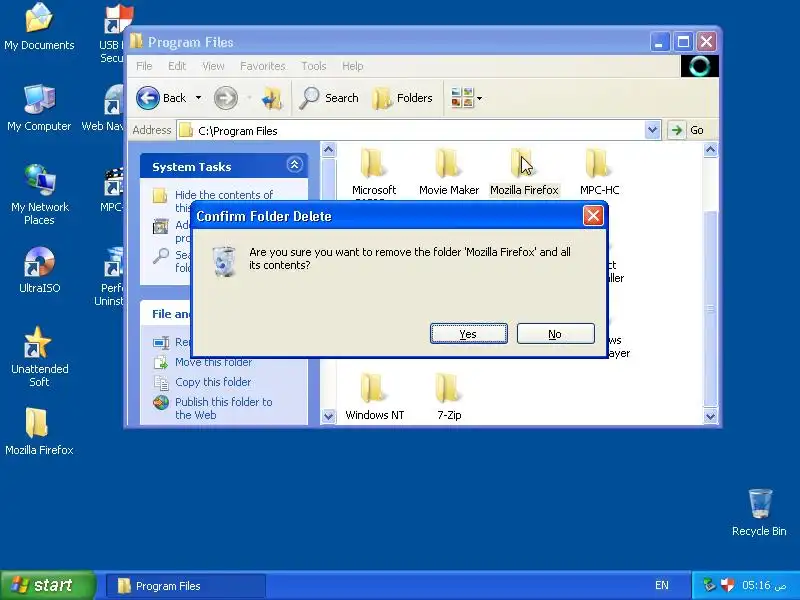
Task: Select Mozilla Firefox folder on desktop
Action: click(x=39, y=432)
